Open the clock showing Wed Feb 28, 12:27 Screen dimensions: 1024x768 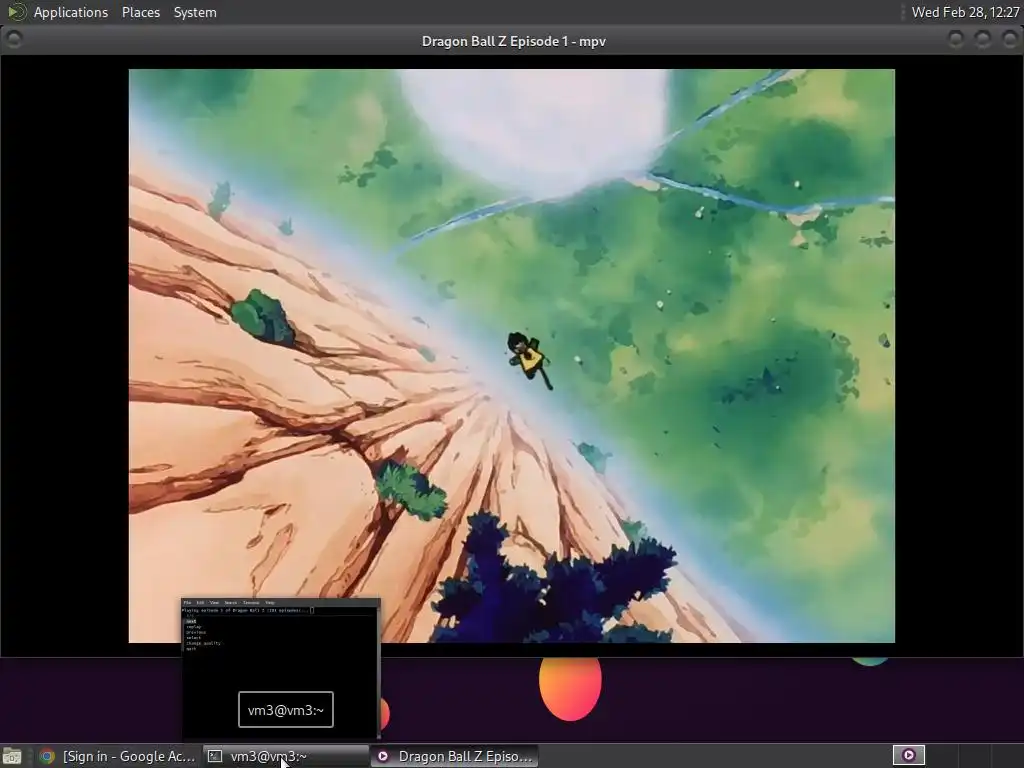[965, 12]
